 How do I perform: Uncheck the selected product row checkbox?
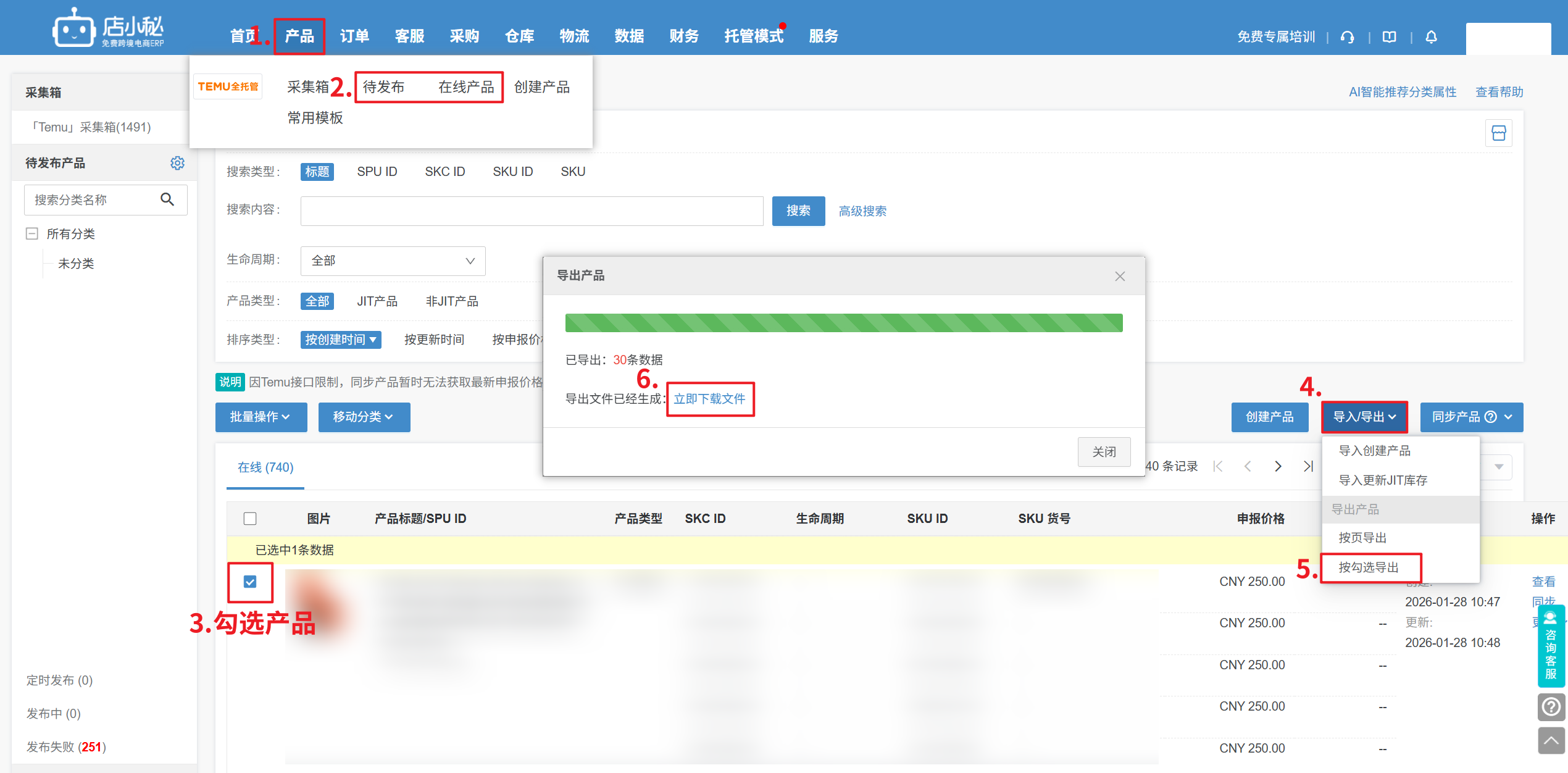(x=250, y=582)
